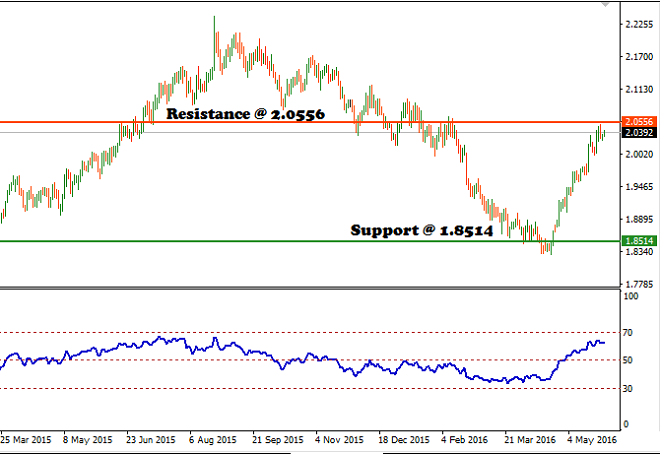The width and height of the screenshot is (660, 454).
Task: Click the 2.2255 price scale value
Action: coord(639,24)
